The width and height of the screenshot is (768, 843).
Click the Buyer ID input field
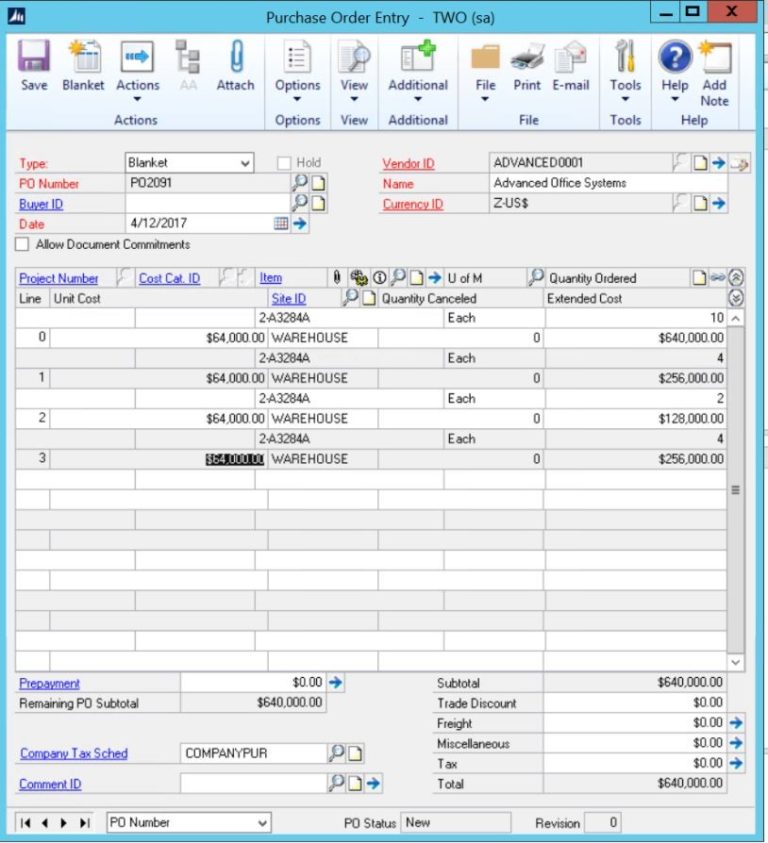click(208, 204)
